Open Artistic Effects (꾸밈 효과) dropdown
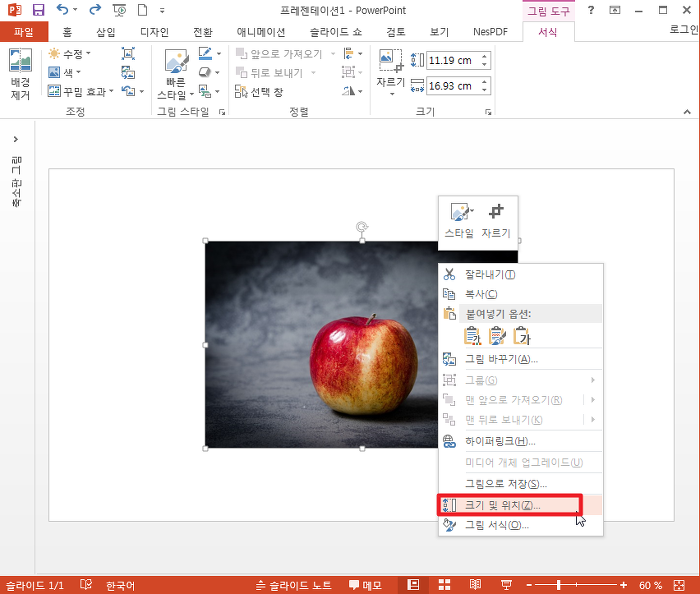The height and width of the screenshot is (594, 700). coord(81,91)
